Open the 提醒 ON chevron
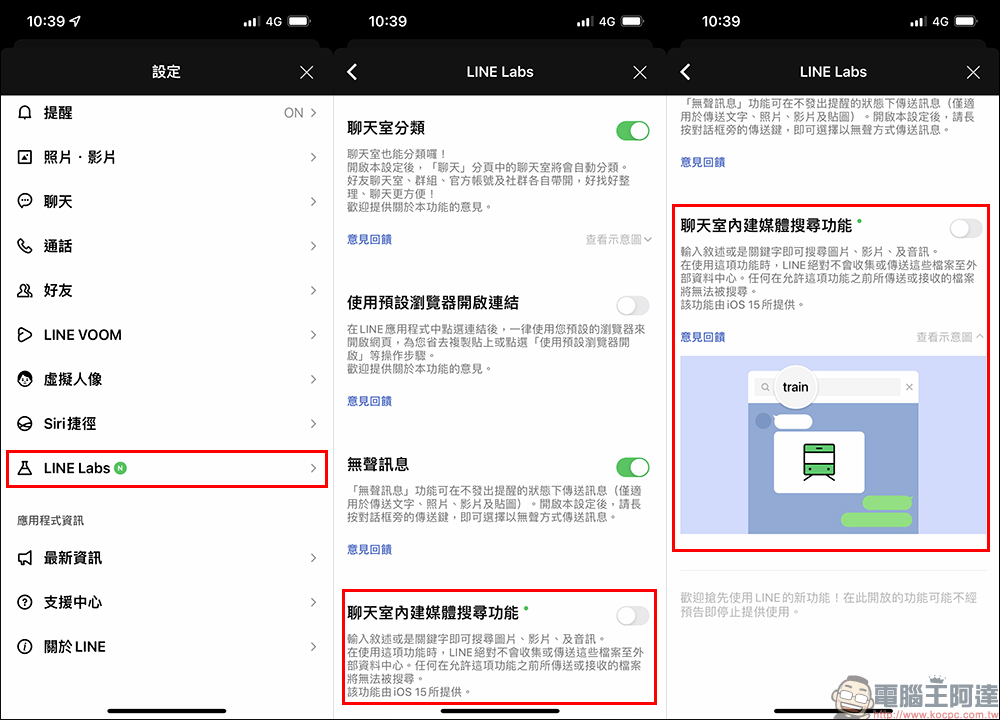The width and height of the screenshot is (1000, 720). pos(313,113)
